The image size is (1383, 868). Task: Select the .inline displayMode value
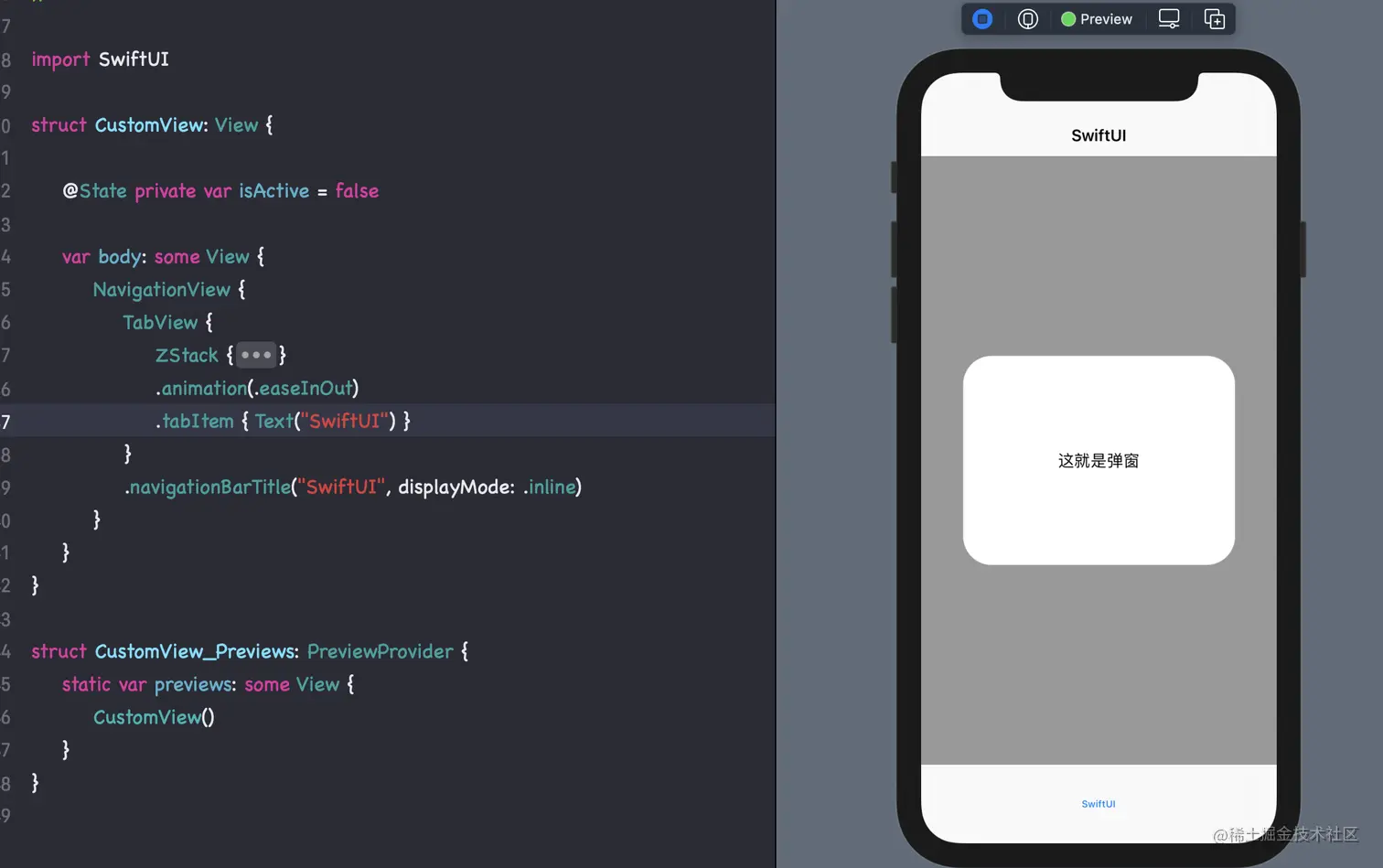pyautogui.click(x=552, y=487)
